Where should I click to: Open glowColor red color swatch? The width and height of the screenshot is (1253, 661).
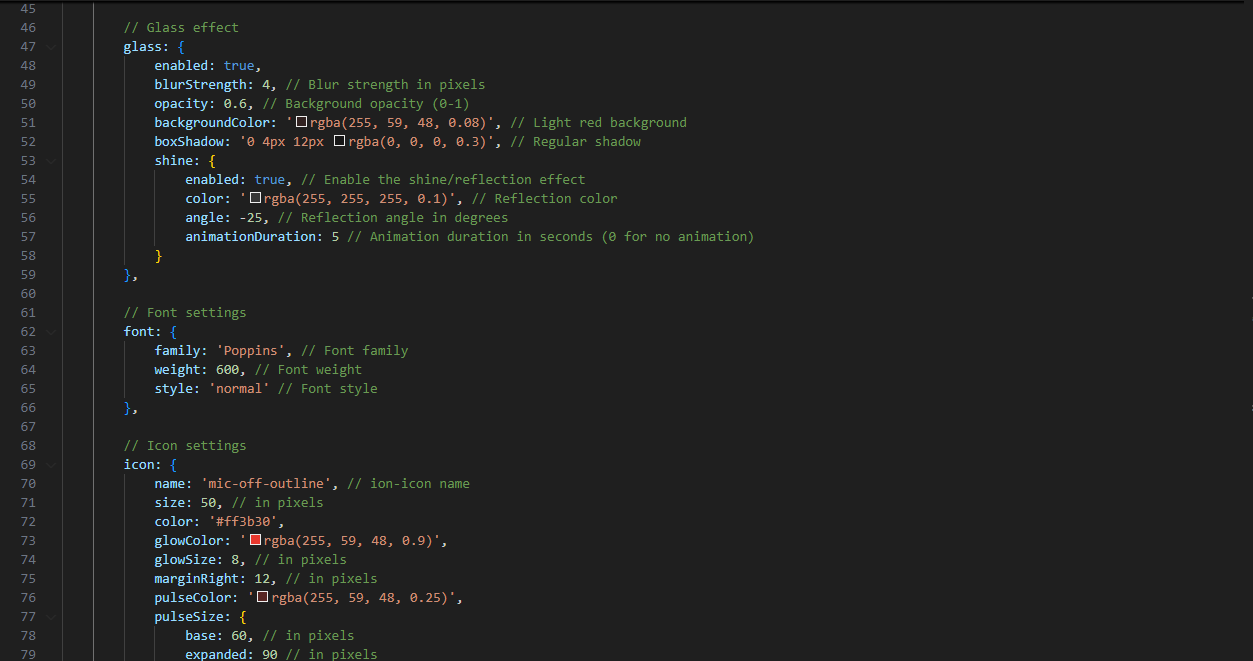click(255, 541)
